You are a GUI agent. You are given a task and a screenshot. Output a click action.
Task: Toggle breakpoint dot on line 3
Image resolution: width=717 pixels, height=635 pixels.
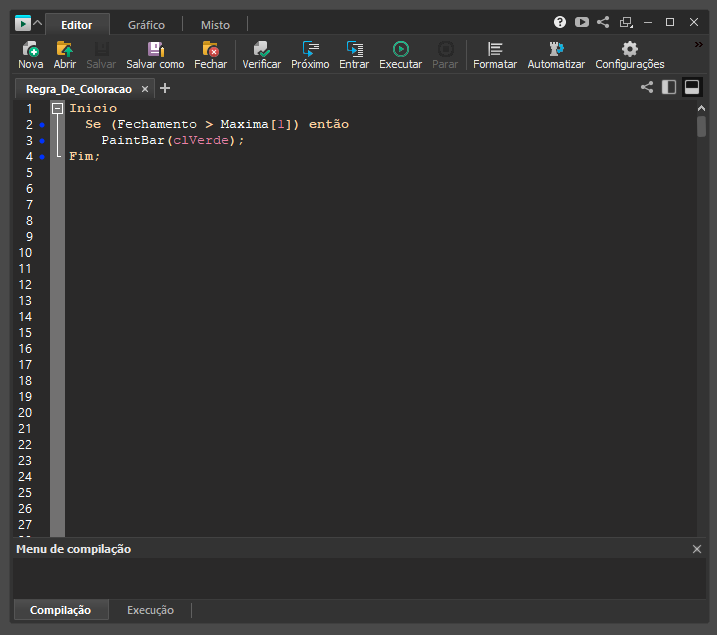pos(42,140)
